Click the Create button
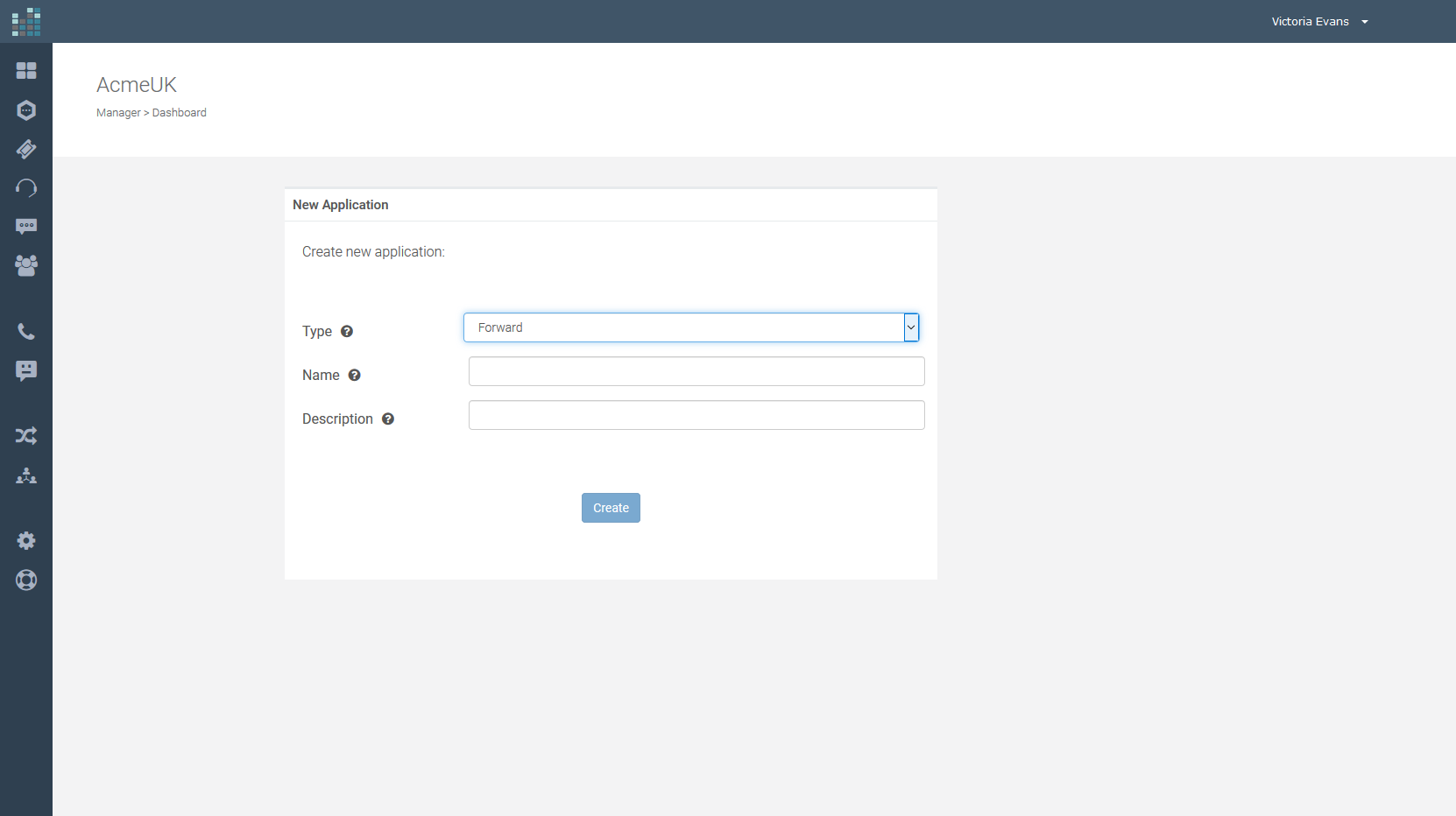The width and height of the screenshot is (1456, 816). pos(611,508)
